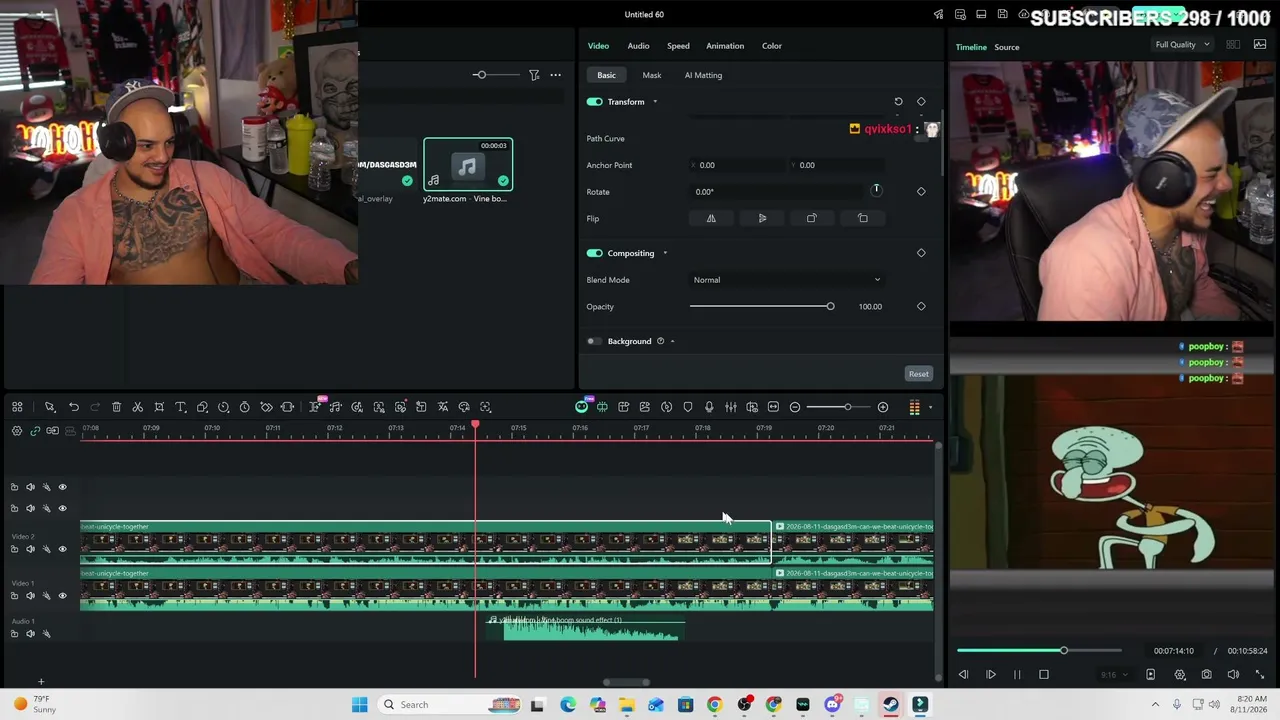Select the Mask sub-tab
1280x720 pixels.
pyautogui.click(x=652, y=75)
